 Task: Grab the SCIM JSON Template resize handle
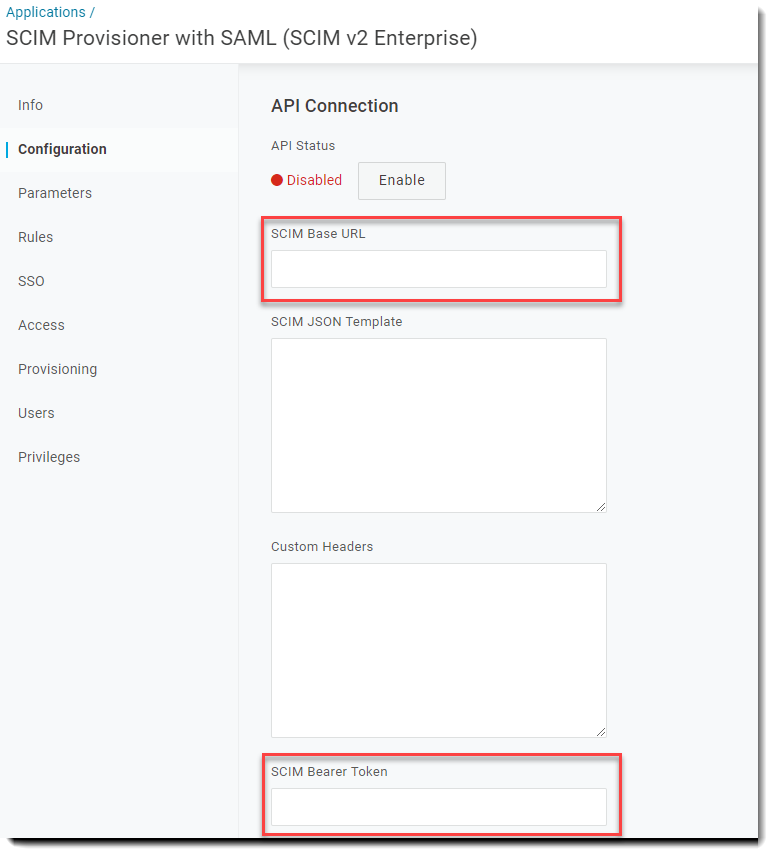pyautogui.click(x=601, y=507)
